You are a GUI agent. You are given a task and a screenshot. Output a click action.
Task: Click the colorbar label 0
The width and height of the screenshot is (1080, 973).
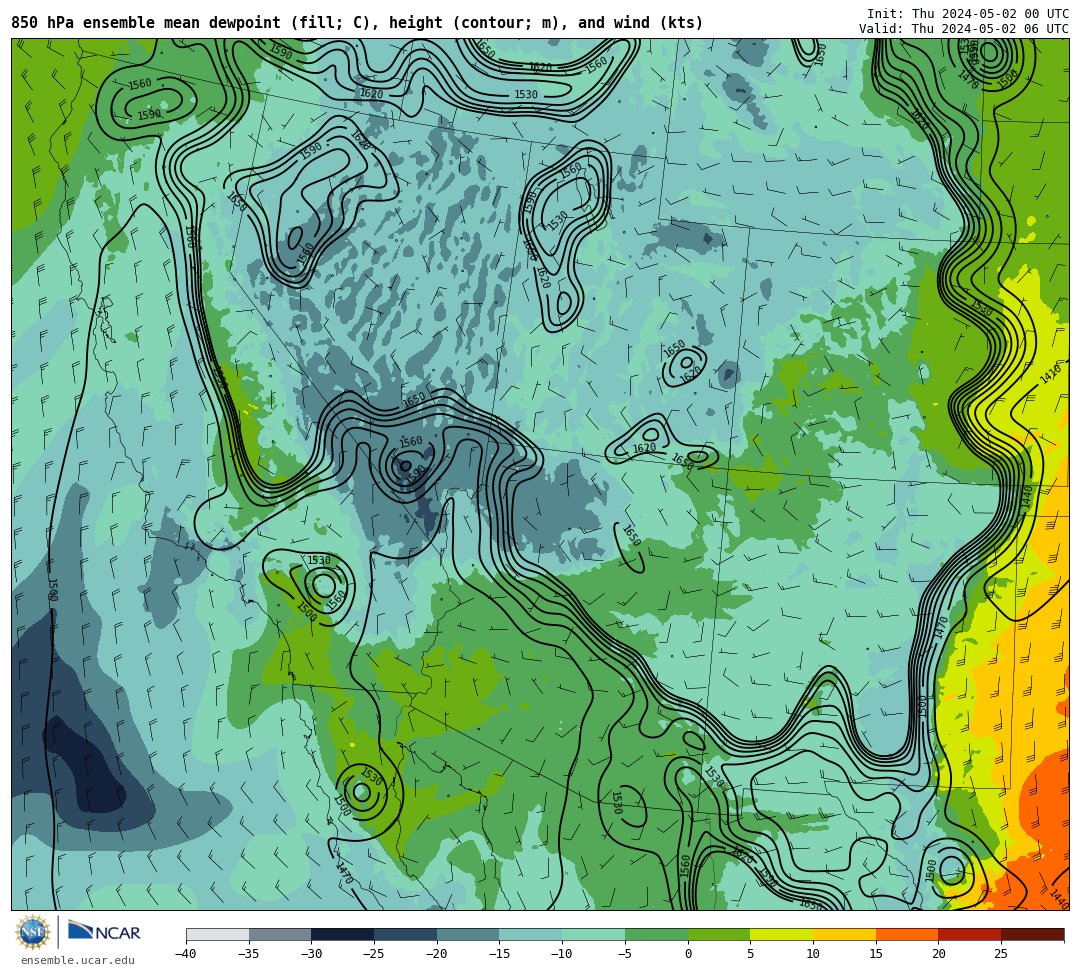point(687,954)
